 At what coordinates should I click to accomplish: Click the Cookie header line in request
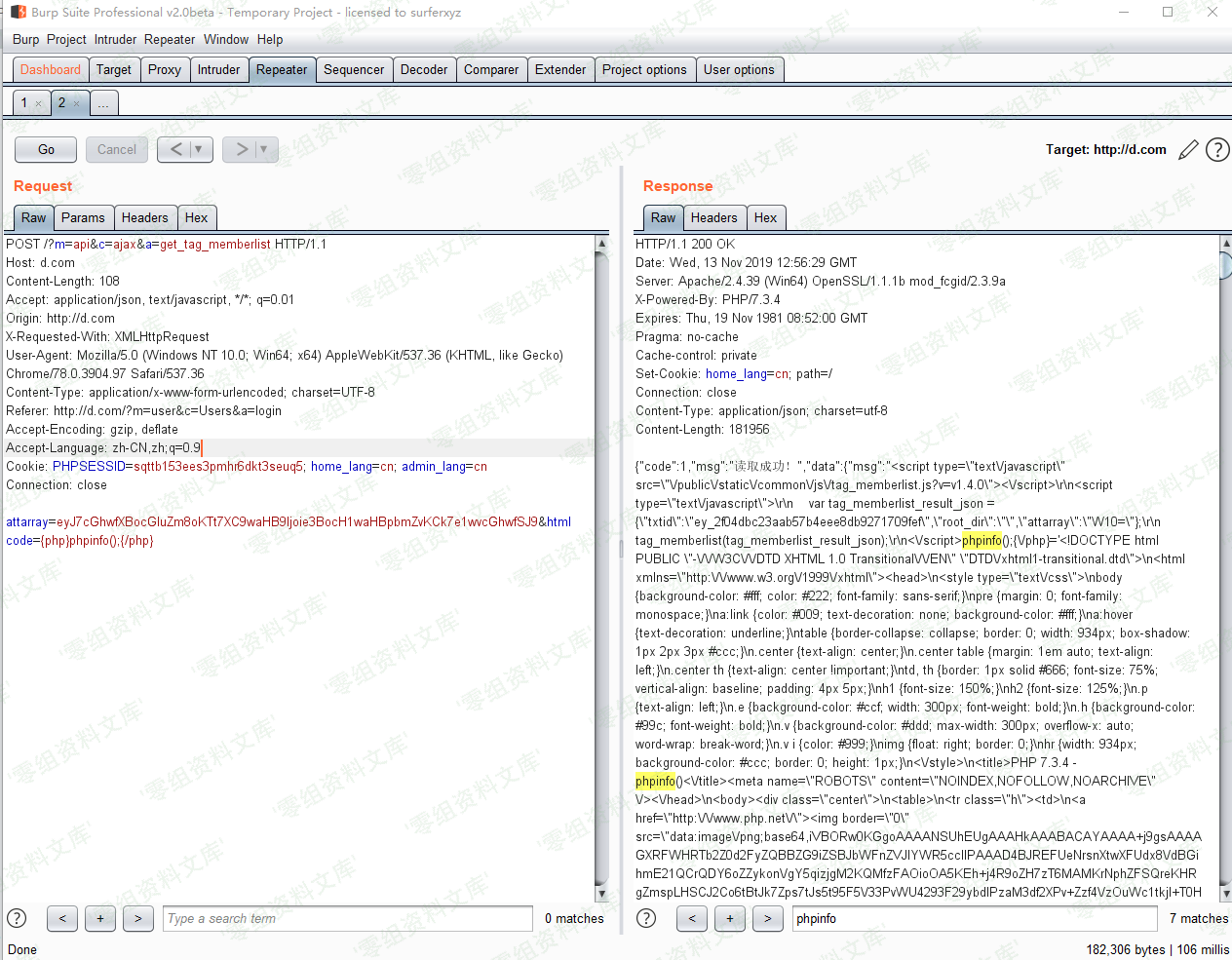coord(247,467)
